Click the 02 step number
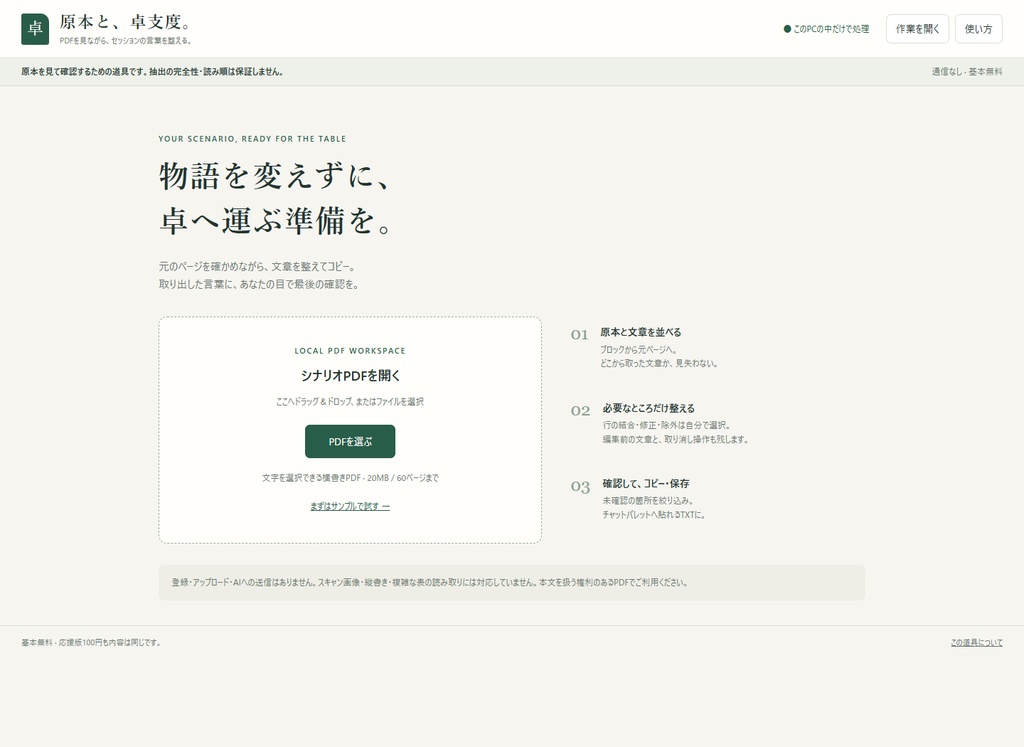Image resolution: width=1024 pixels, height=747 pixels. 580,411
